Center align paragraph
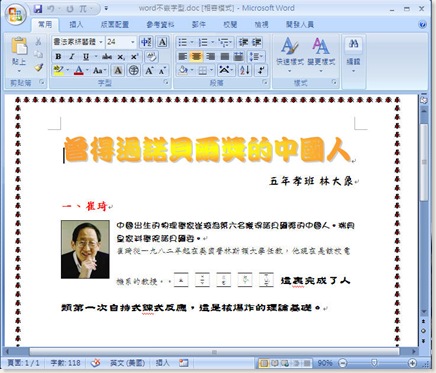This screenshot has height=373, width=436. [196, 57]
